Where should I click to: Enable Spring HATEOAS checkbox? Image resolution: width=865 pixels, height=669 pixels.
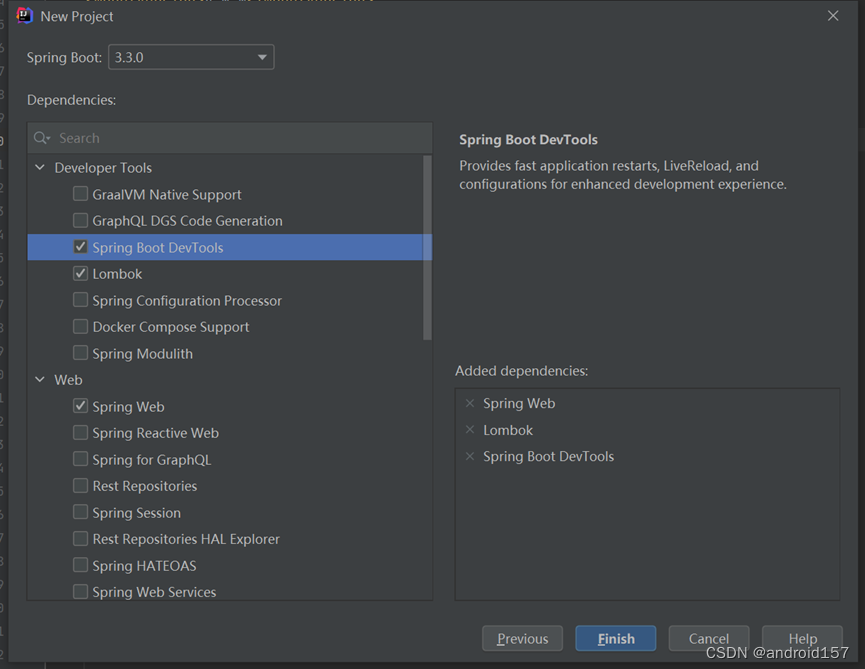point(81,565)
